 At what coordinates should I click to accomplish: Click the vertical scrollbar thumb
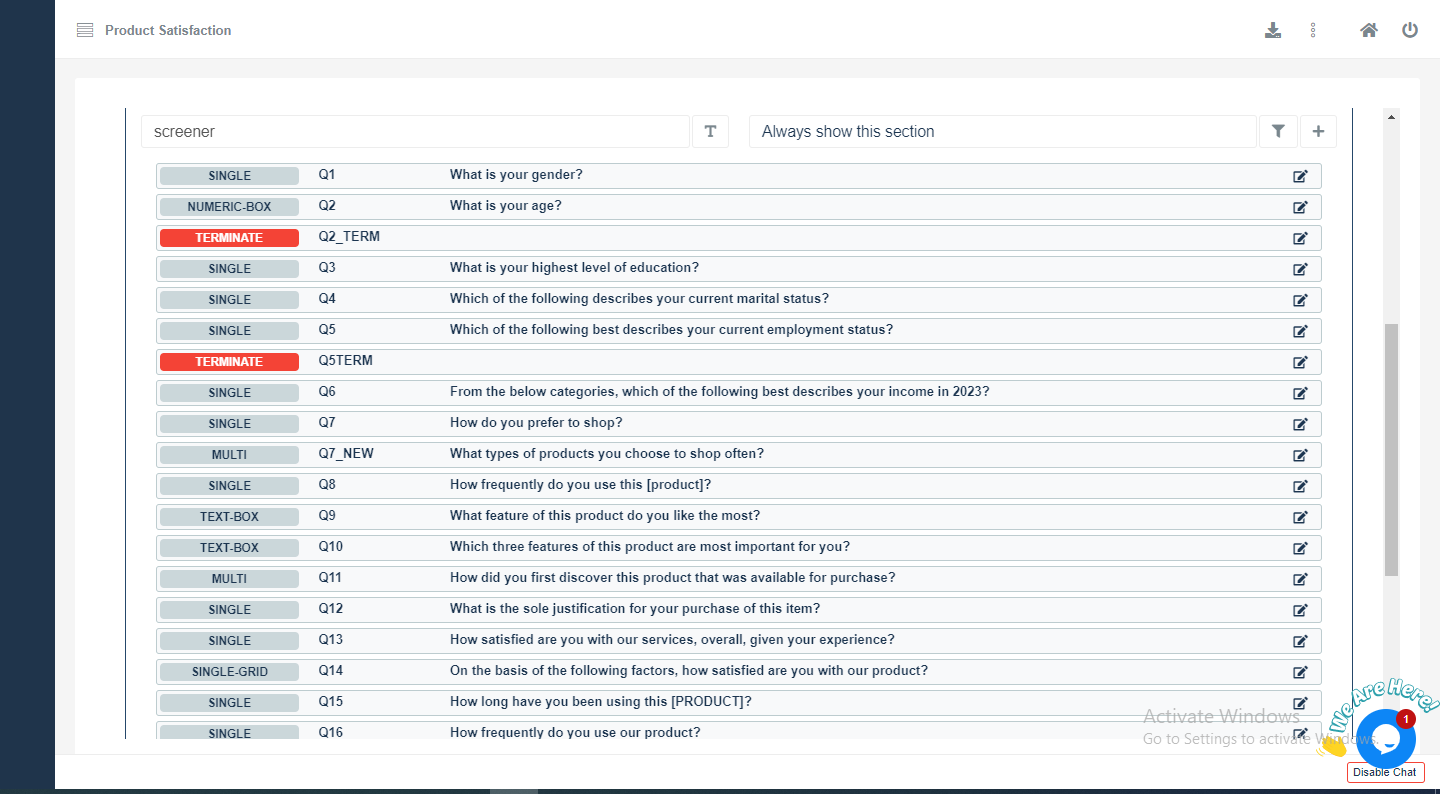pyautogui.click(x=1391, y=450)
